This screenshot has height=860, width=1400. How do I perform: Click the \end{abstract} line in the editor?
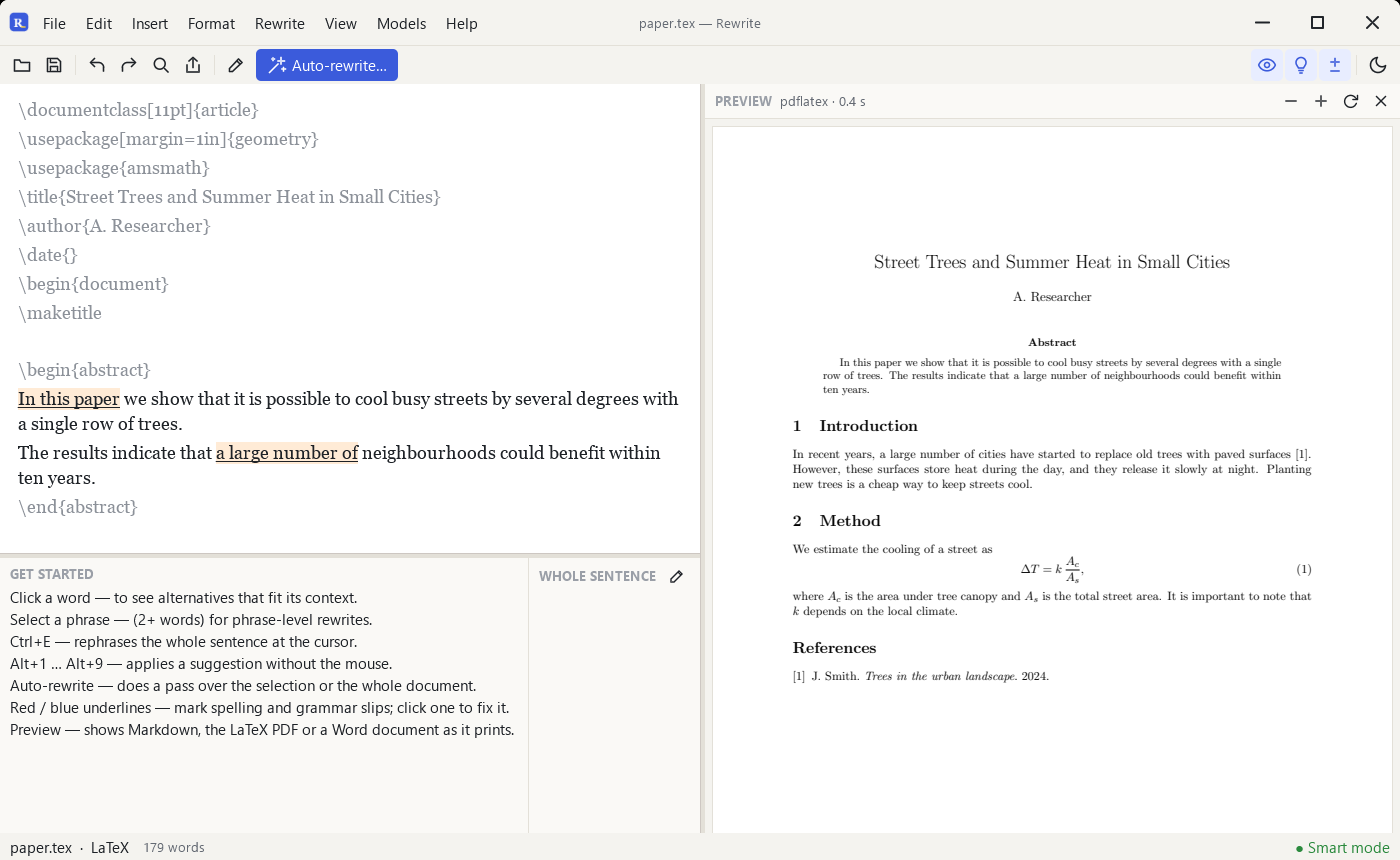coord(78,507)
